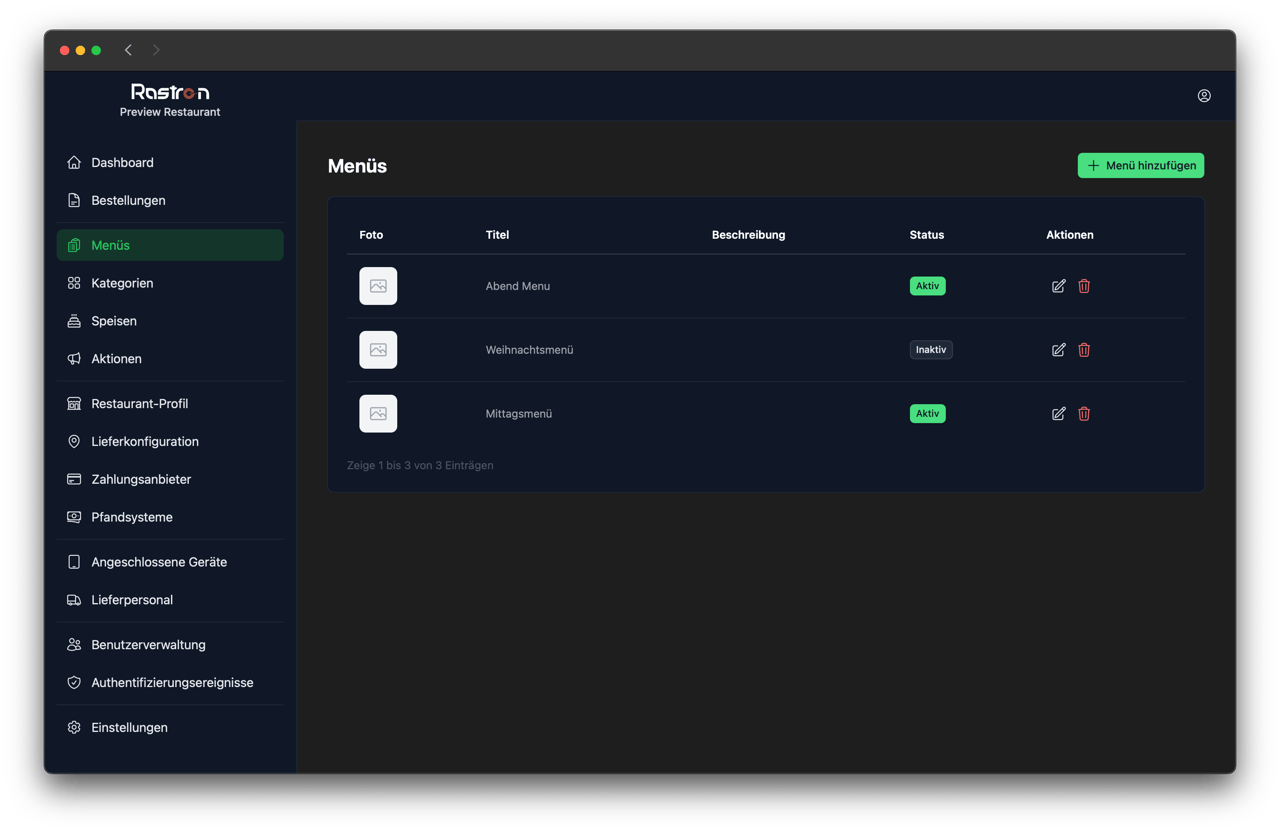Click the Weihnachtsmenü photo placeholder
1280x832 pixels.
[x=378, y=350]
